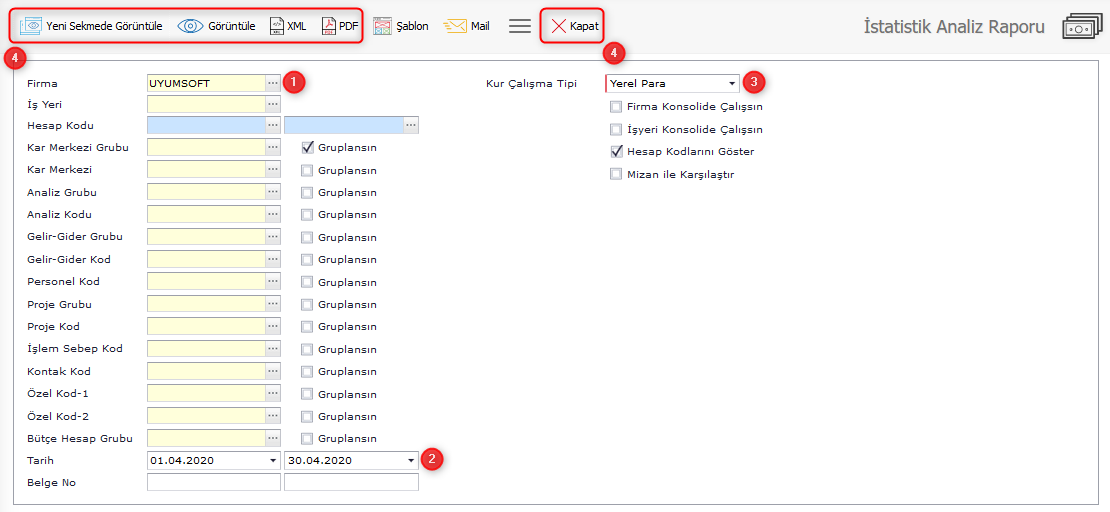Viewport: 1110px width, 512px height.
Task: Send report via Mail icon
Action: point(455,26)
